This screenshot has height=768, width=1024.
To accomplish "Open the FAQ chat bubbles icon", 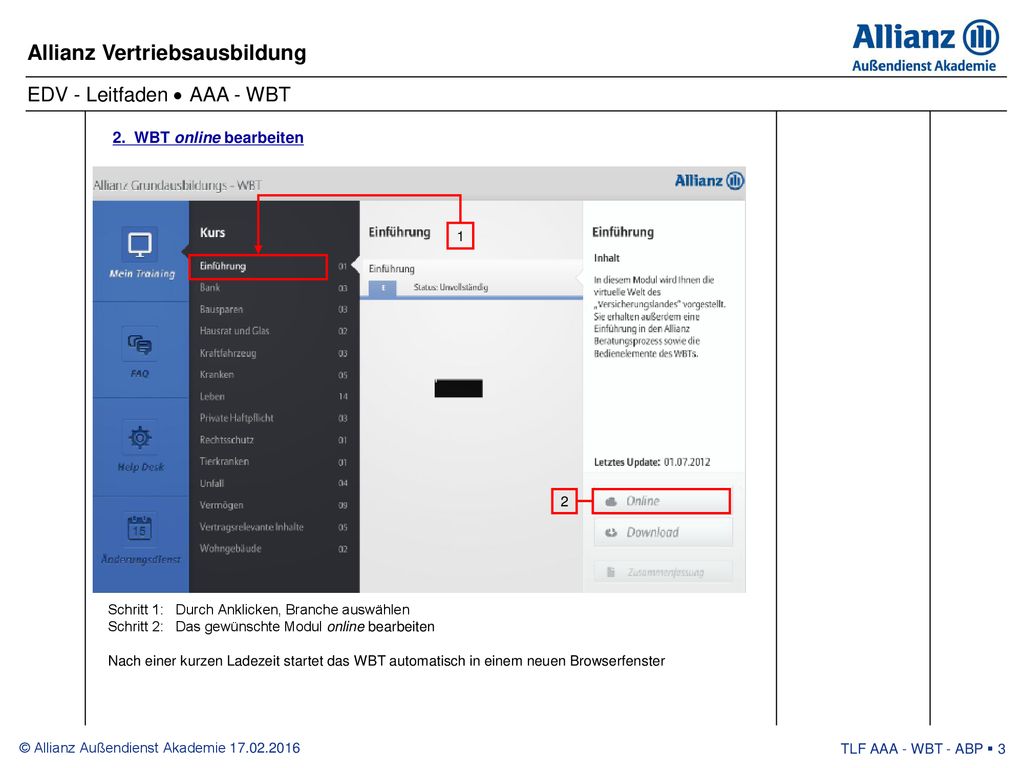I will click(139, 344).
